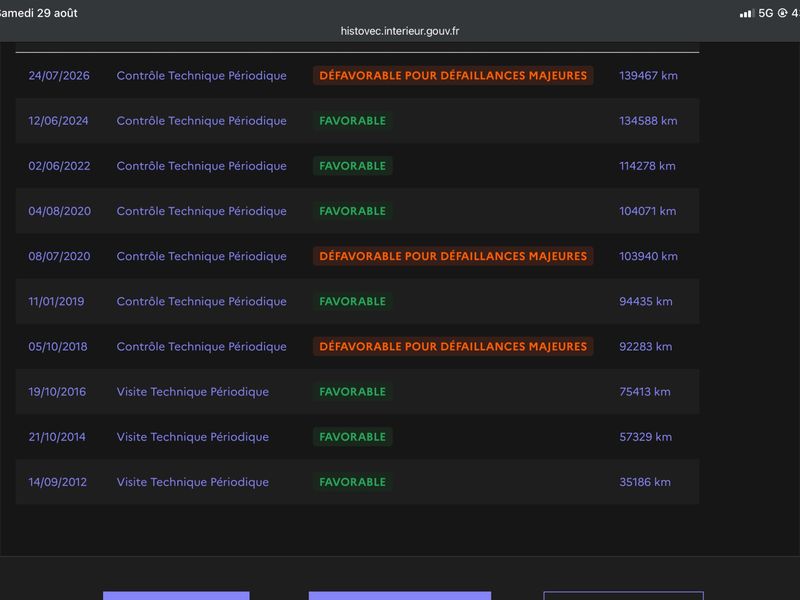Tap the histovec.interieur.gouv.fr address bar
The image size is (800, 600).
pyautogui.click(x=399, y=31)
